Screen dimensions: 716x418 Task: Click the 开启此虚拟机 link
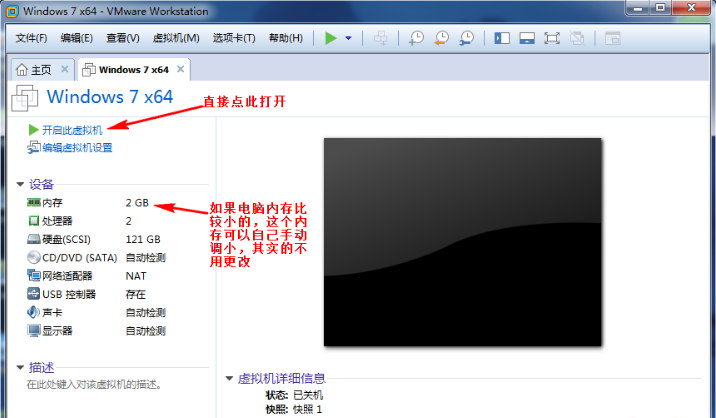[x=72, y=130]
